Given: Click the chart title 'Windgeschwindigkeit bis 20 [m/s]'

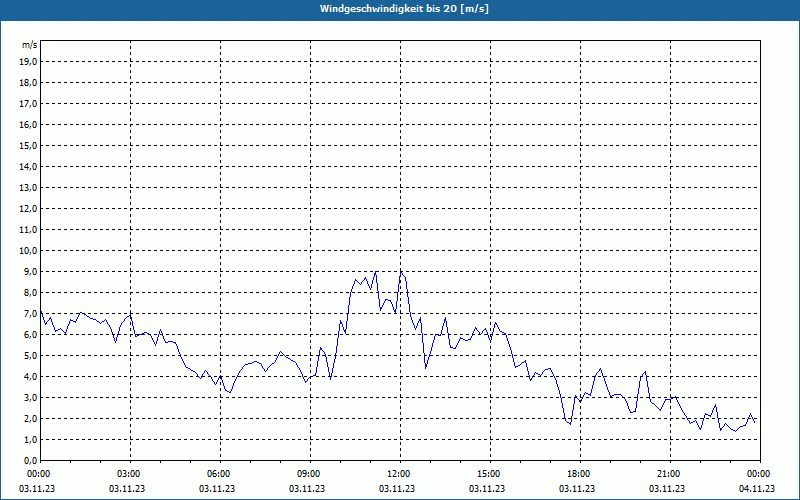Looking at the screenshot, I should click(404, 9).
